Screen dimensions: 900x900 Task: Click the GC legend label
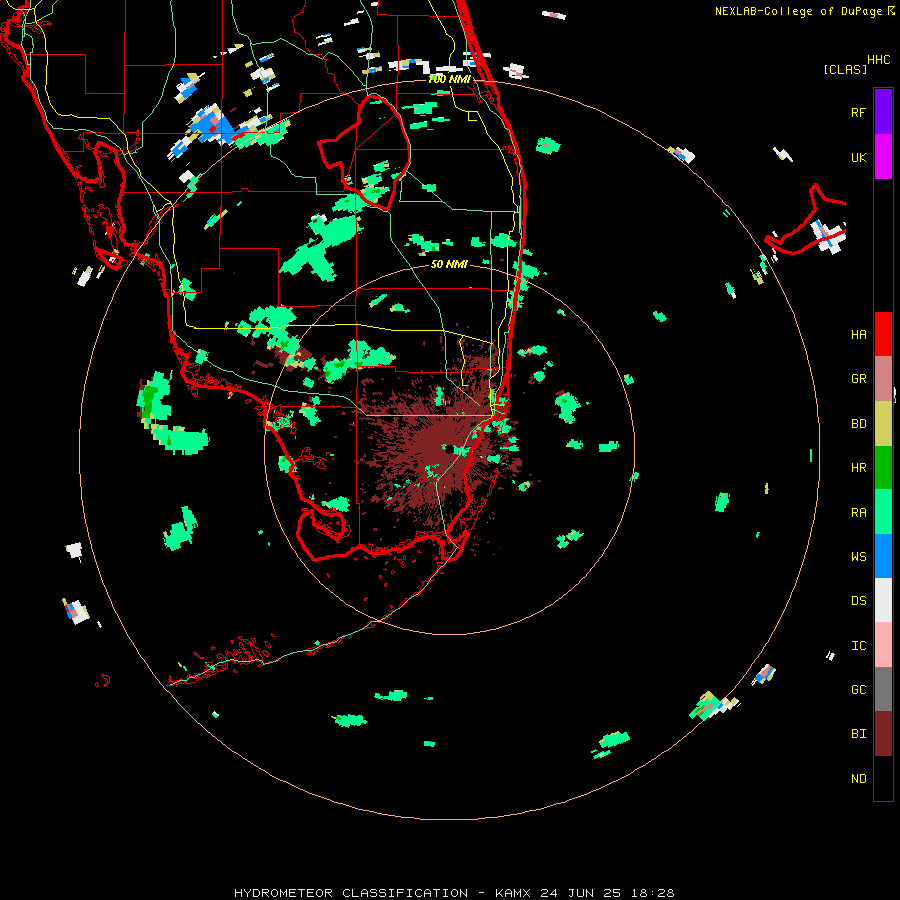[858, 690]
